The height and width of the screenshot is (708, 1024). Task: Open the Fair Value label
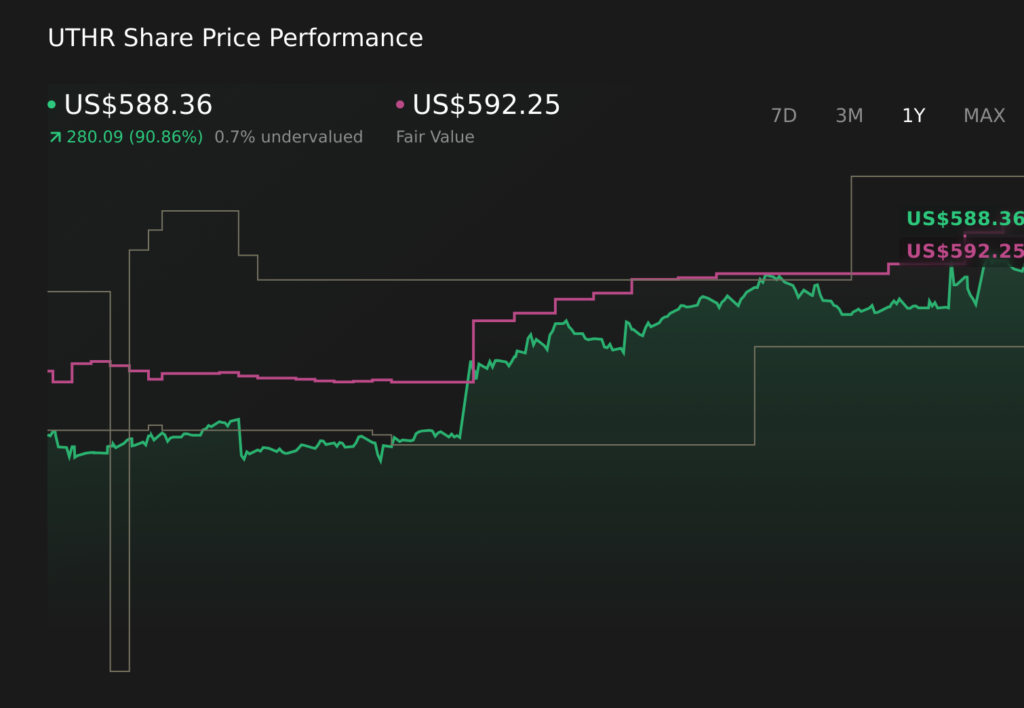(x=435, y=137)
